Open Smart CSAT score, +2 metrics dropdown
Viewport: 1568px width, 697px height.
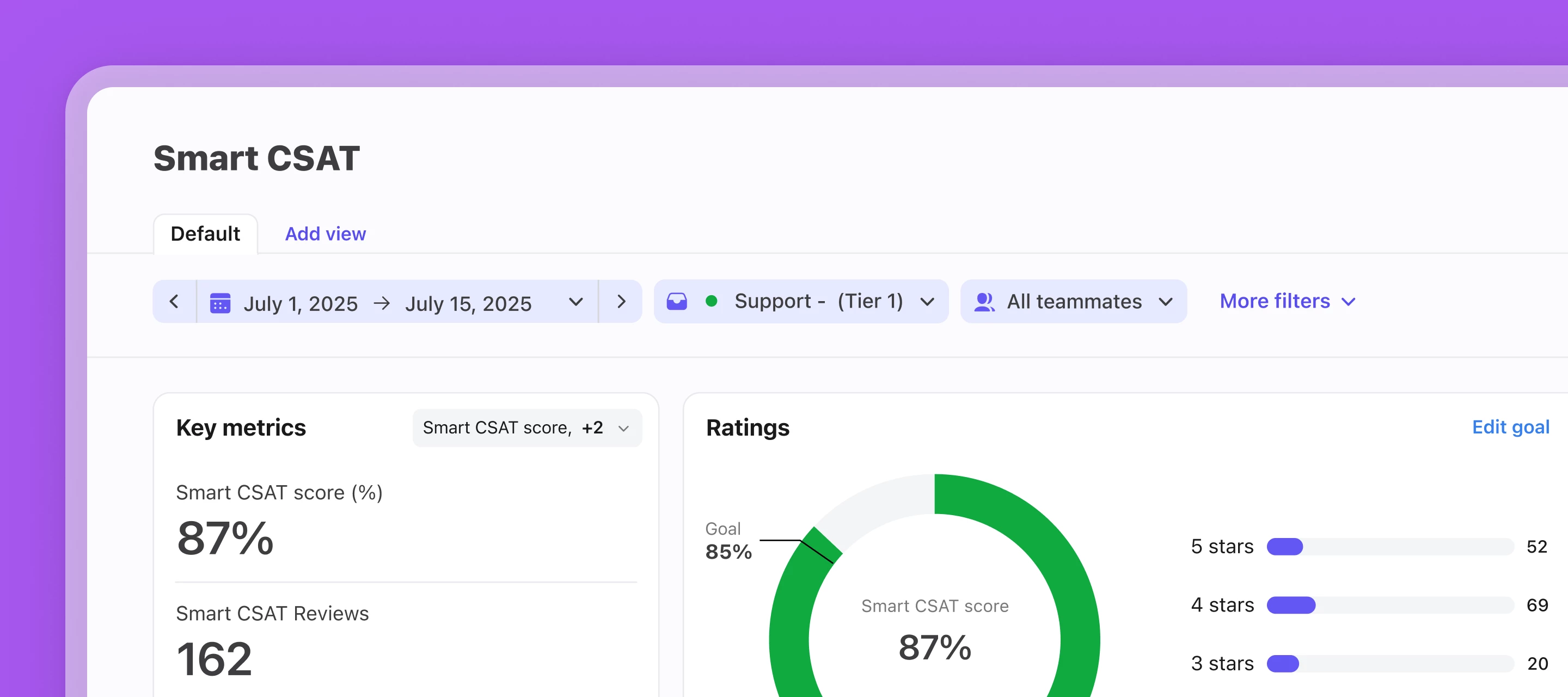point(526,428)
